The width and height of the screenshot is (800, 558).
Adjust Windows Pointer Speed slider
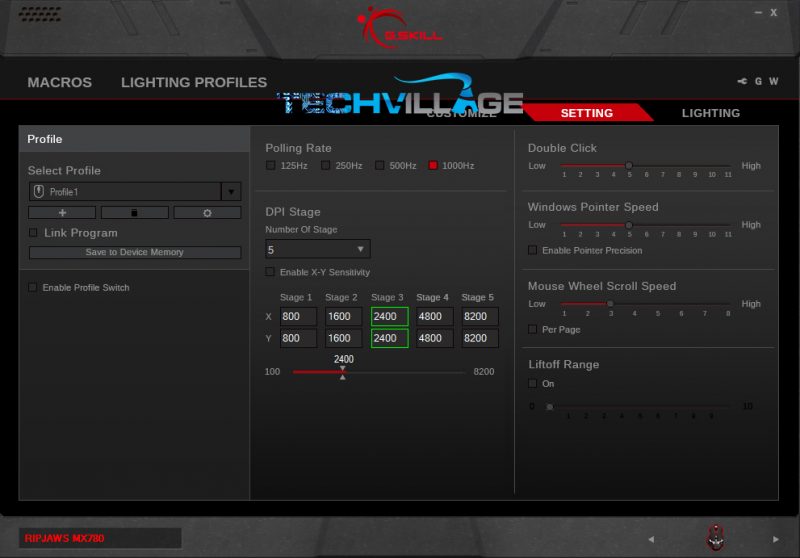pyautogui.click(x=629, y=225)
